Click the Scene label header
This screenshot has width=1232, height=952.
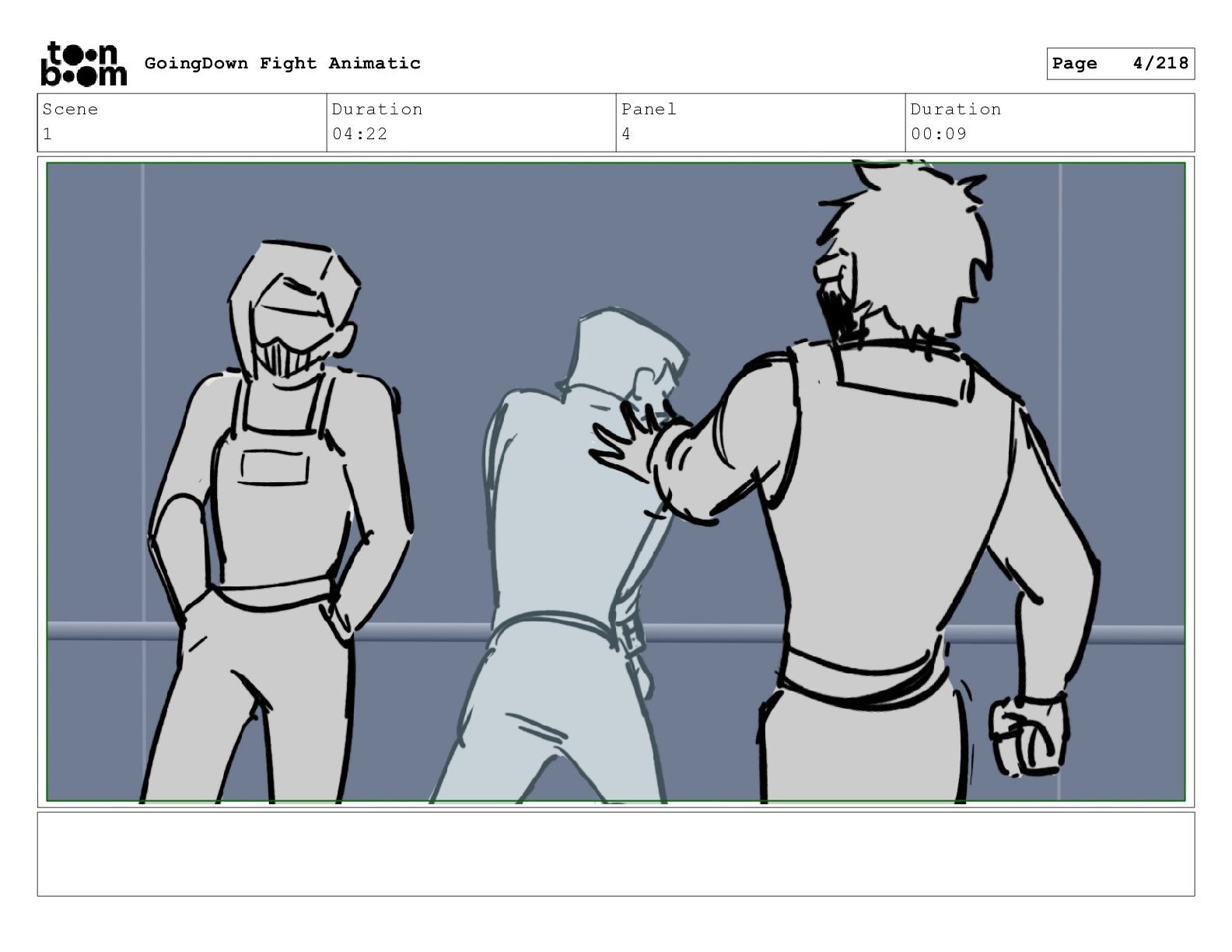tap(70, 109)
